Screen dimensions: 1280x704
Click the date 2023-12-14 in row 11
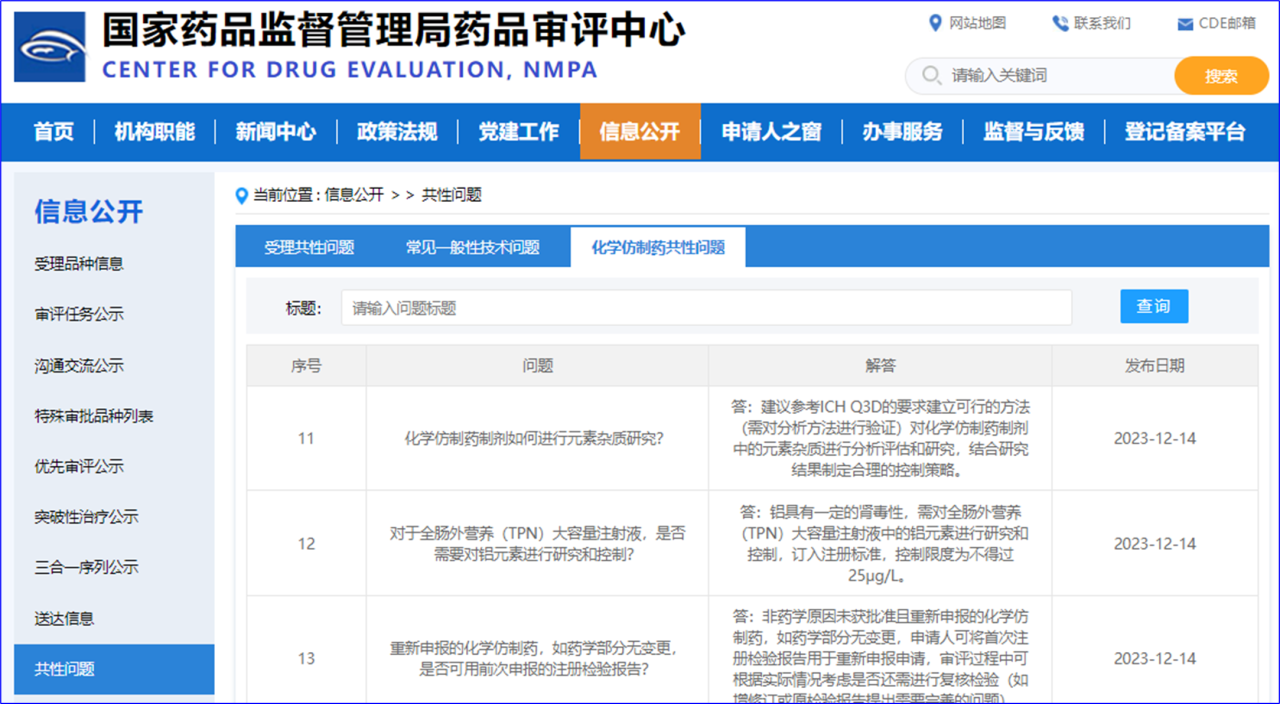1155,438
